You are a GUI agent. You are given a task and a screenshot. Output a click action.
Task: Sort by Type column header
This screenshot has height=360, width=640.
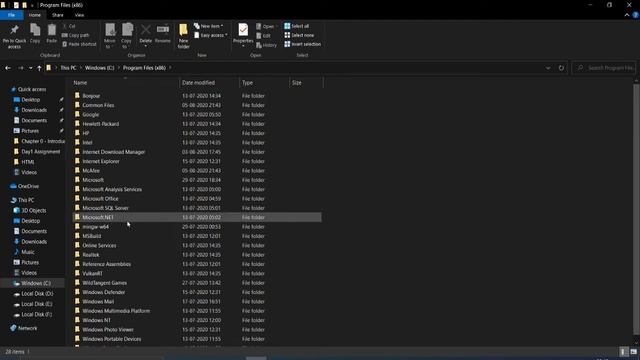click(x=264, y=82)
